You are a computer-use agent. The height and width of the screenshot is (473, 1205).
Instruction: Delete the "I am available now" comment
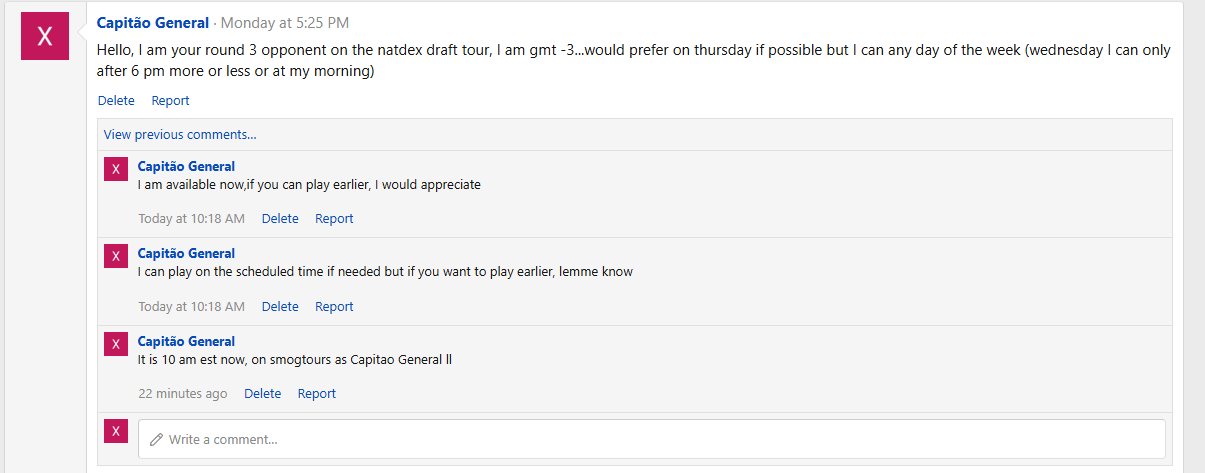[x=280, y=218]
